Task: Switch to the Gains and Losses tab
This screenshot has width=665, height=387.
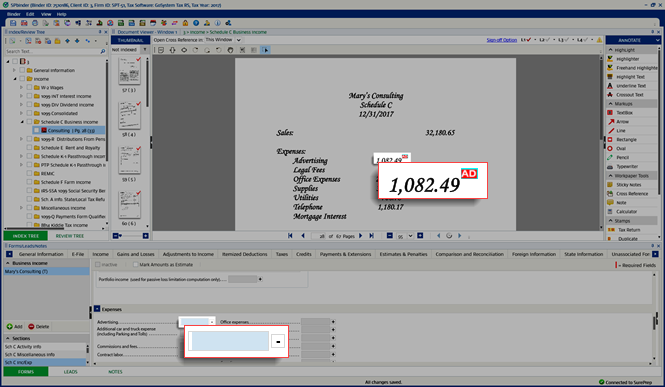Action: pos(136,254)
